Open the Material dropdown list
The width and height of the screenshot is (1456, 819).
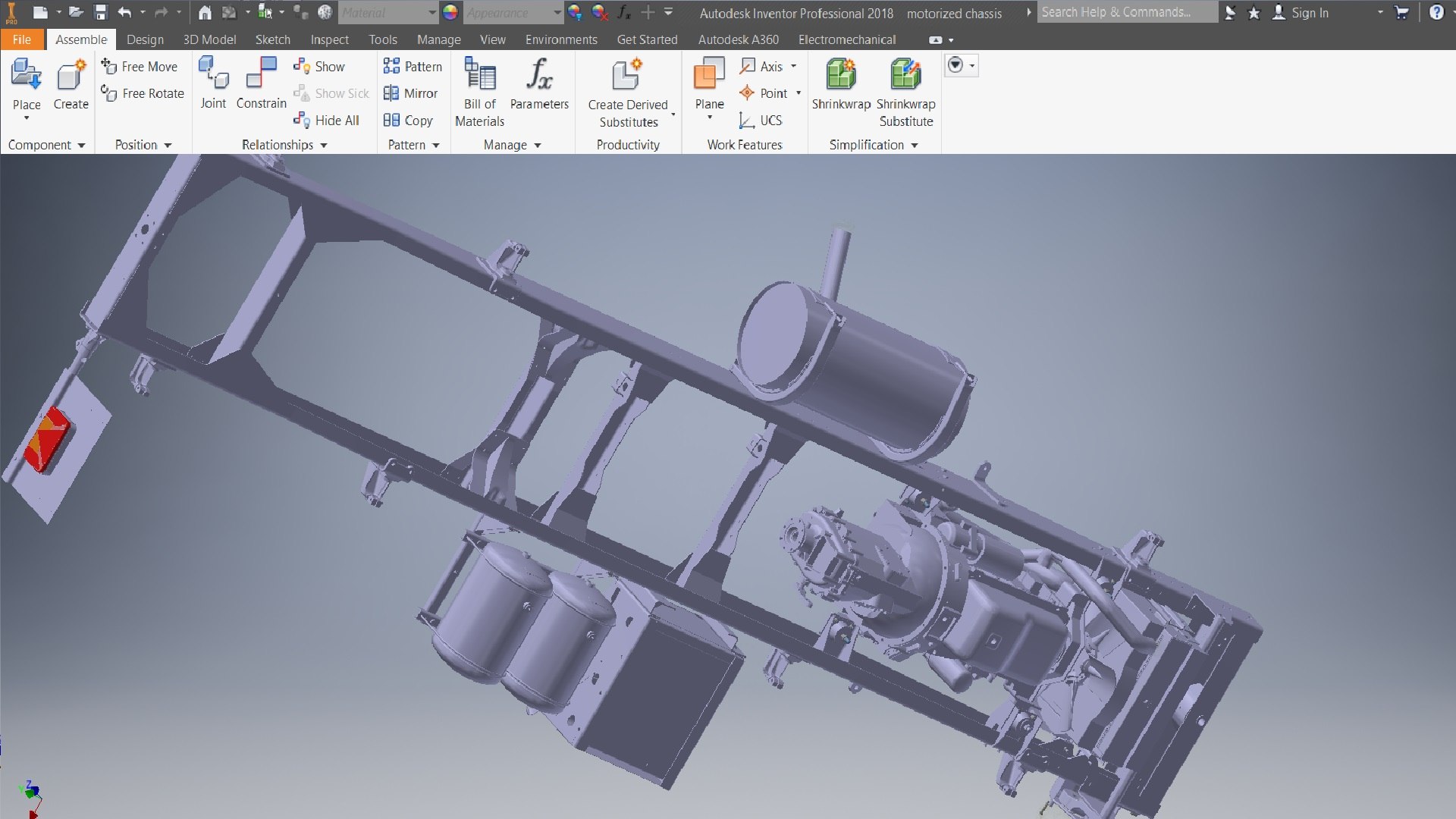pyautogui.click(x=431, y=12)
